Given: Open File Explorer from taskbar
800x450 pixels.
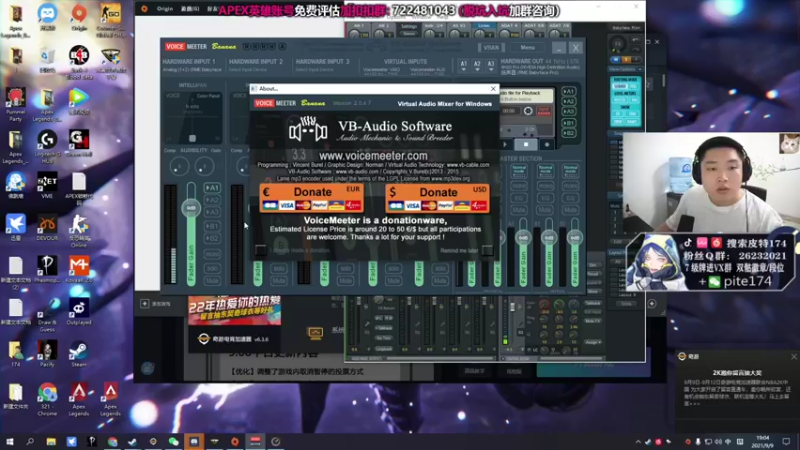Looking at the screenshot, I should (x=51, y=441).
